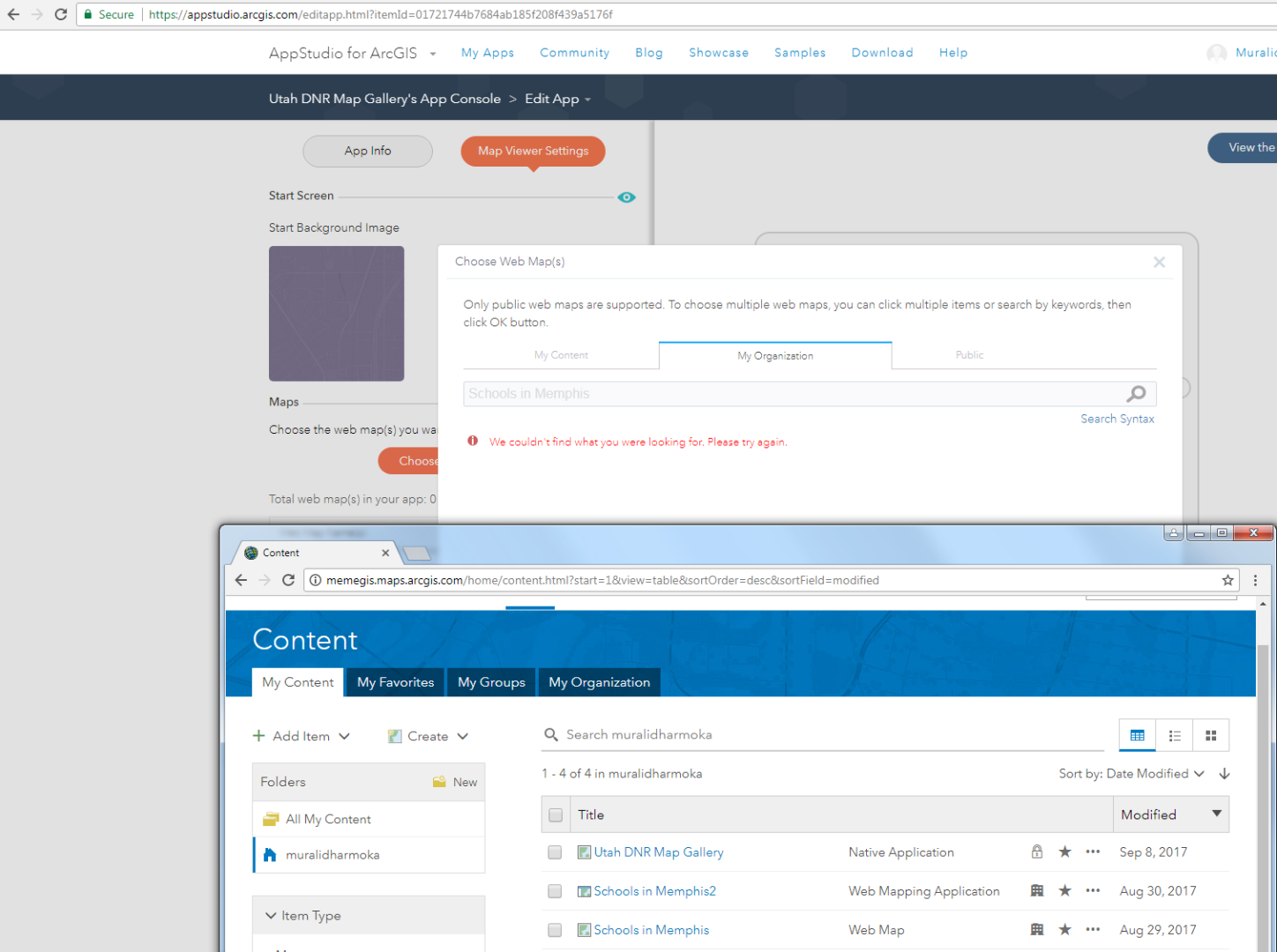Close the Content browser tab
Viewport: 1277px width, 952px height.
coord(385,553)
